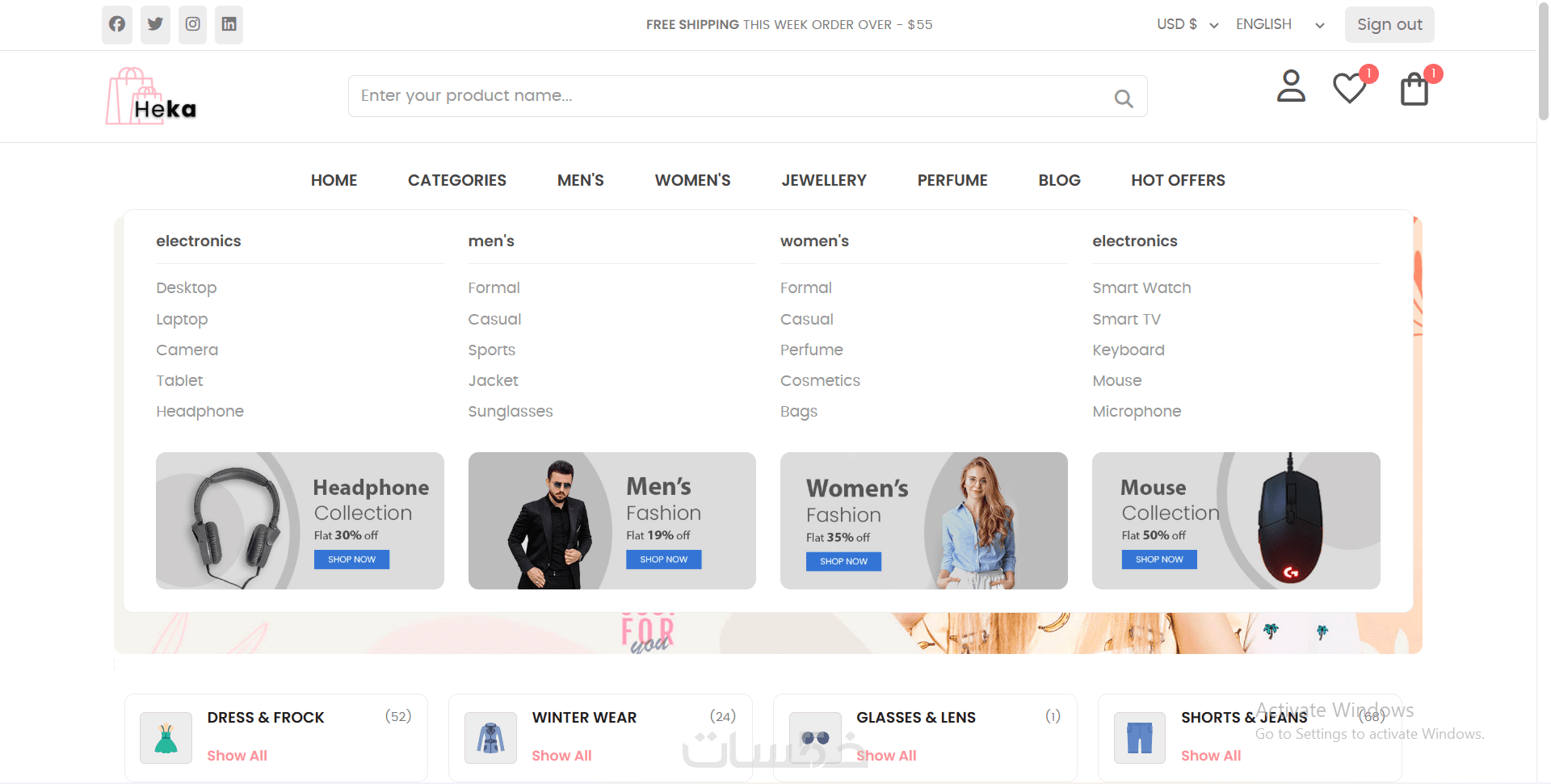This screenshot has height=784, width=1551.
Task: Select Laptop under electronics
Action: pyautogui.click(x=182, y=320)
